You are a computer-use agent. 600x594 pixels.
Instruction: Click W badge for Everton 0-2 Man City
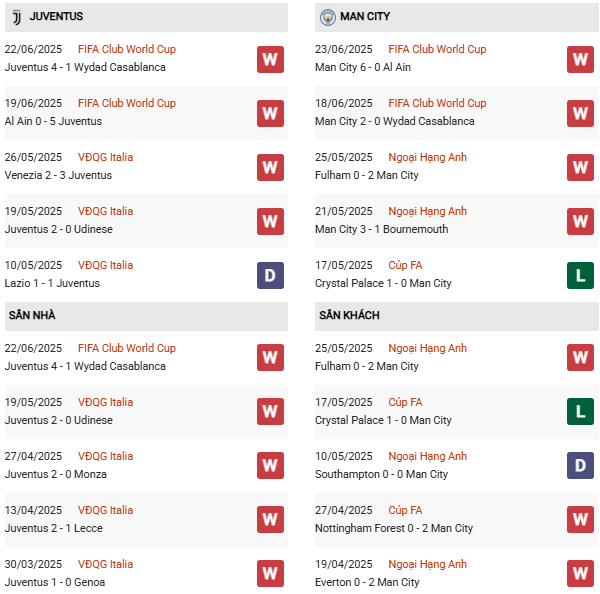tap(580, 574)
